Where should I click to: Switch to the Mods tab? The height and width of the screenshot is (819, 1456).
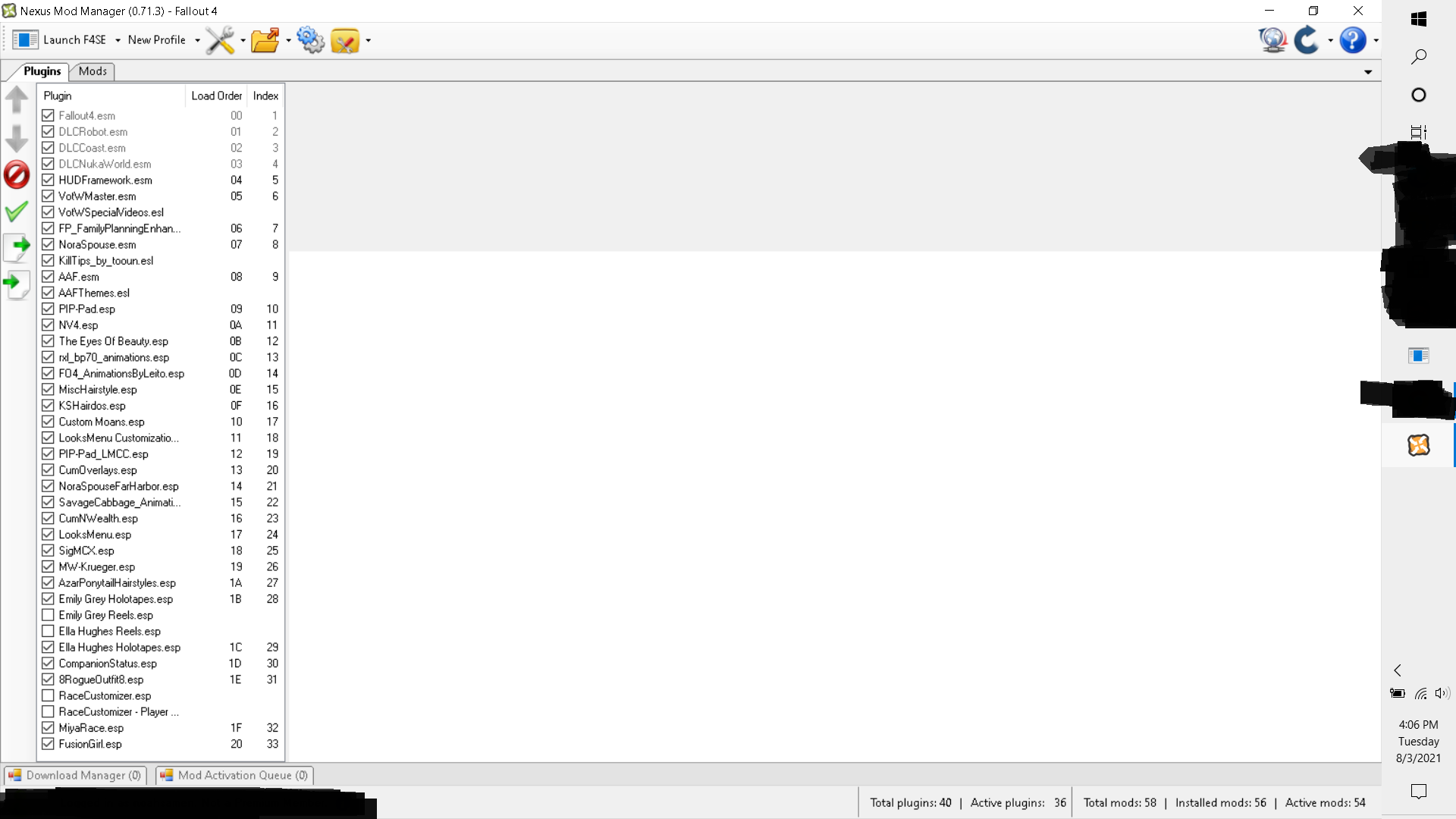point(93,71)
